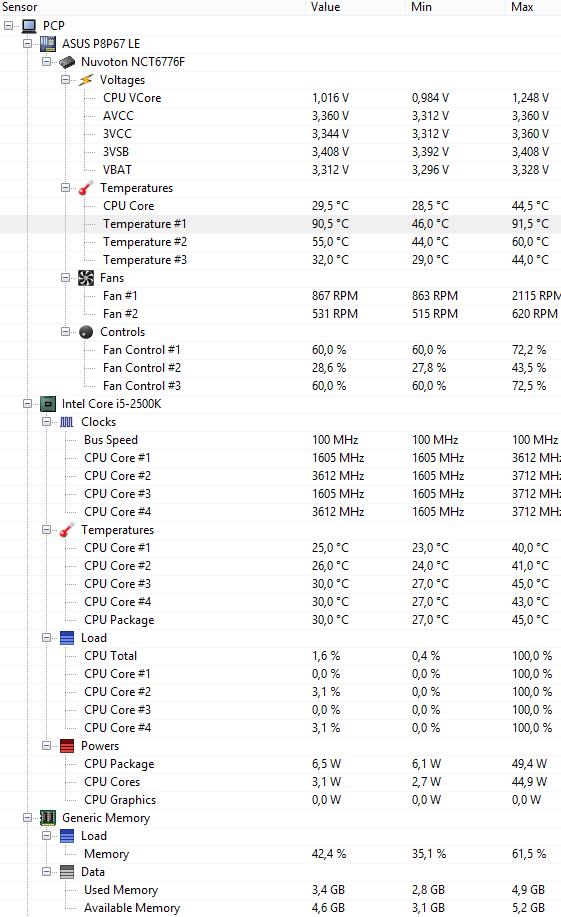Viewport: 561px width, 917px height.
Task: Click the gray Data icon
Action: tap(67, 872)
